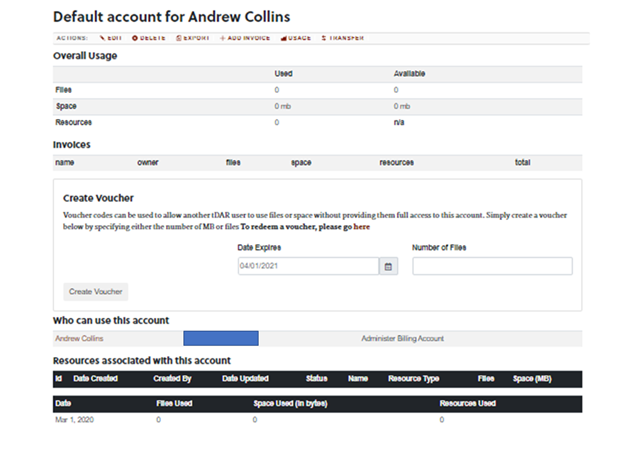Screen dimensions: 624x455
Task: Open the Usage chart action
Action: (296, 38)
